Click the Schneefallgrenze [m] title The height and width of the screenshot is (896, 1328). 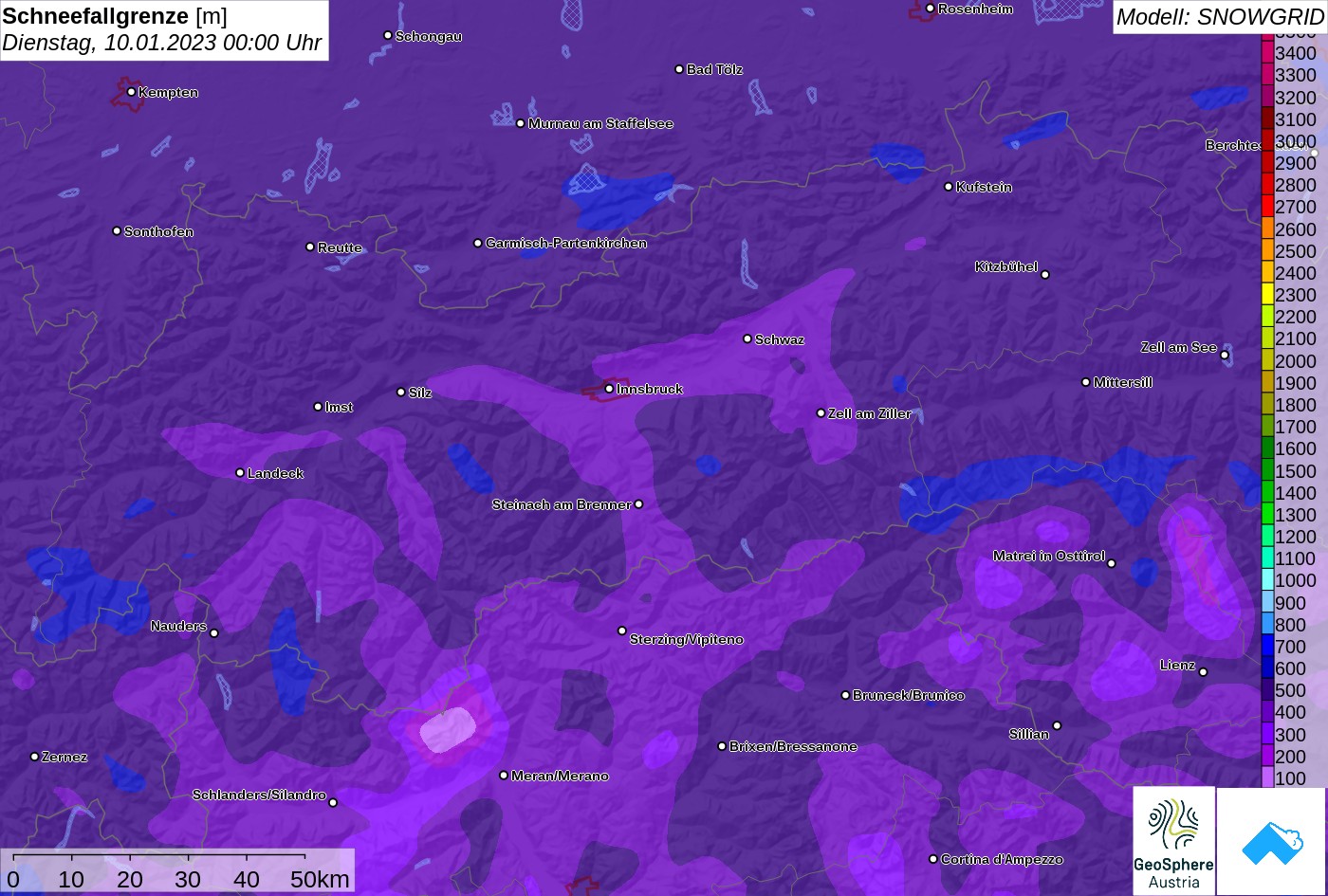(x=115, y=16)
